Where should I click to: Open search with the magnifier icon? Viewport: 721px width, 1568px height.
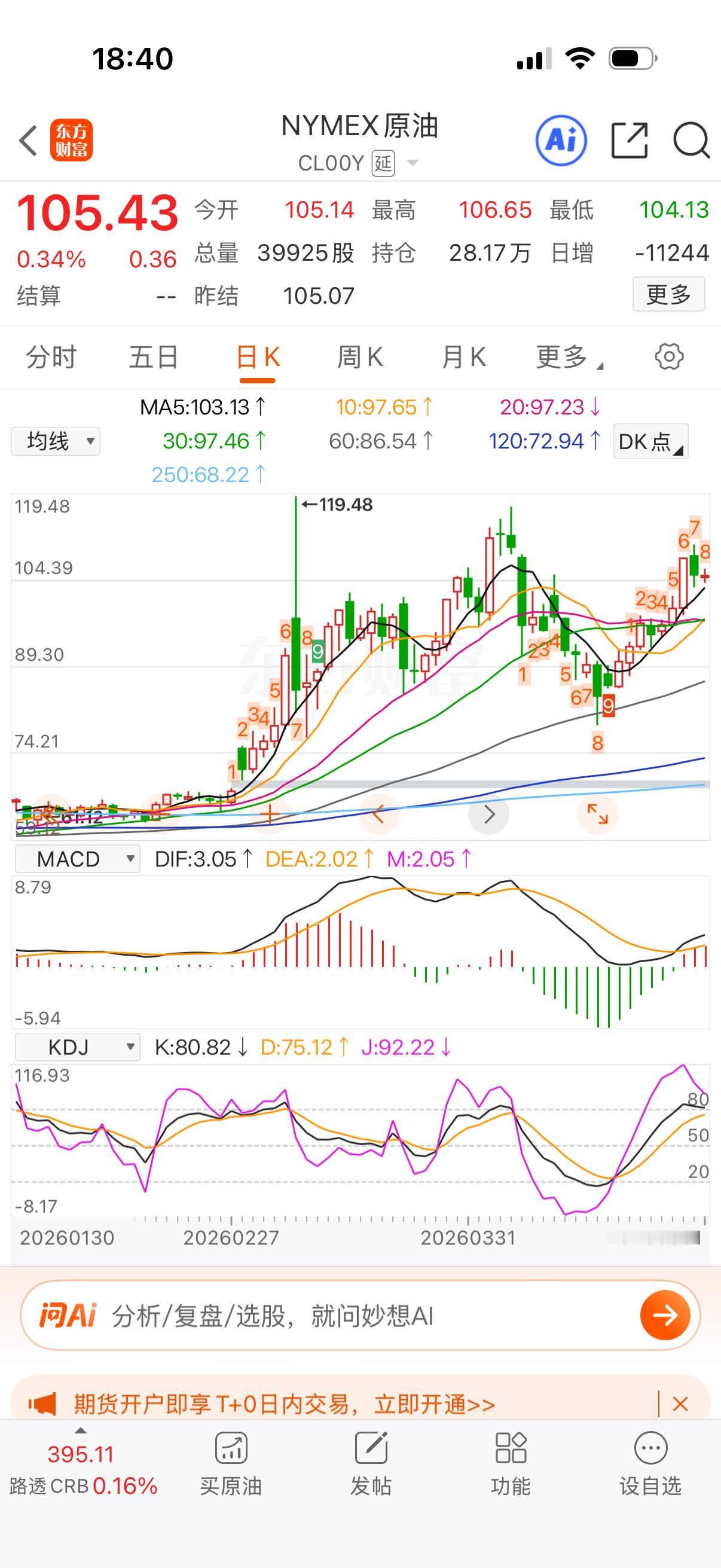pos(692,141)
